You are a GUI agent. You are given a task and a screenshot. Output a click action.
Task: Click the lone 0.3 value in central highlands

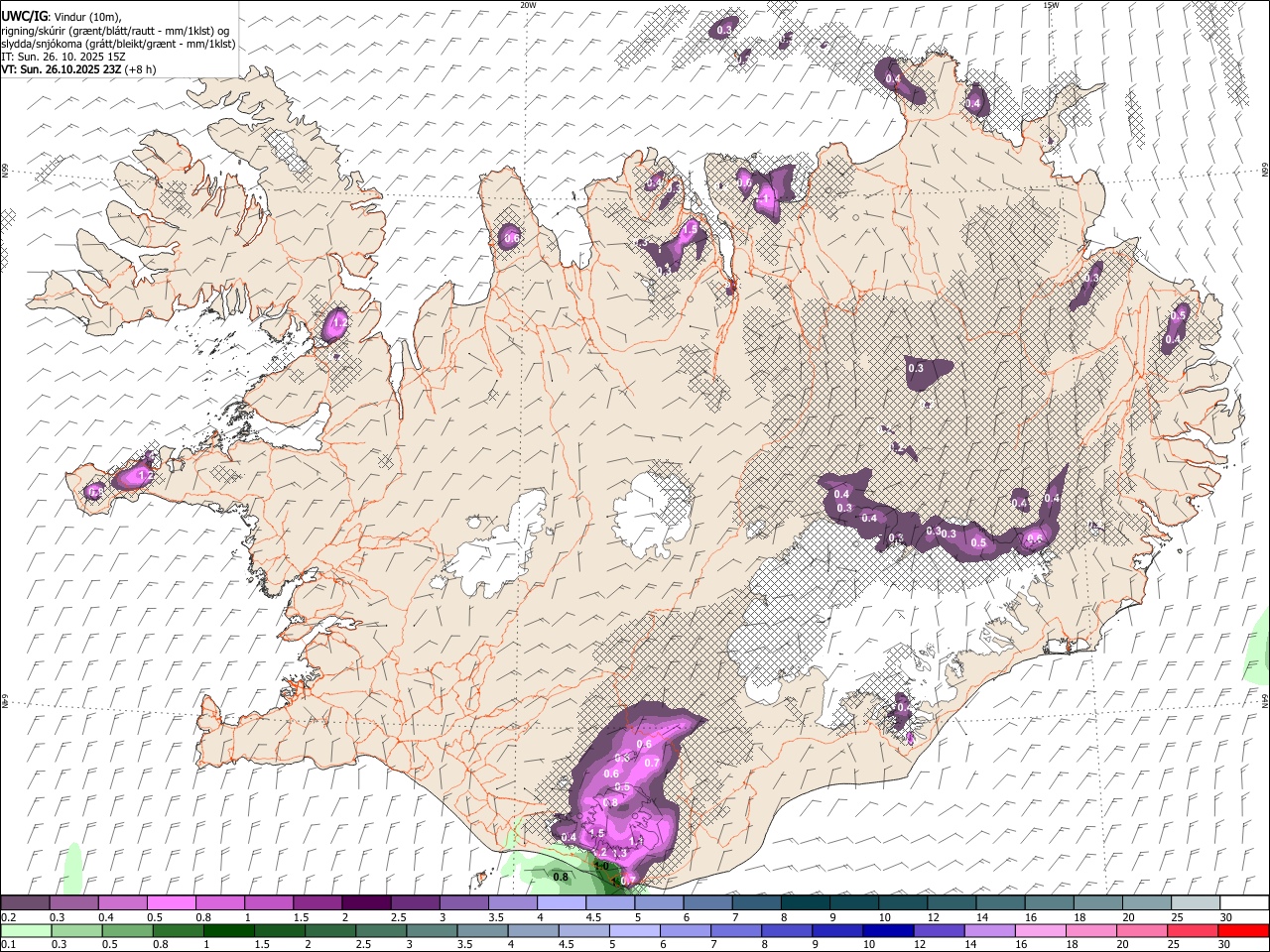coord(916,368)
